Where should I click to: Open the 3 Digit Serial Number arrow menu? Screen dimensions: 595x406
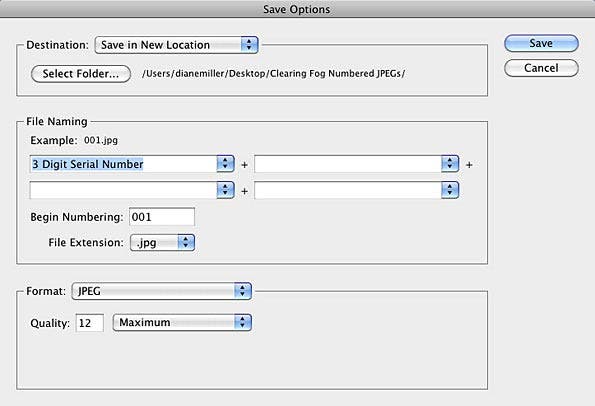[x=225, y=164]
